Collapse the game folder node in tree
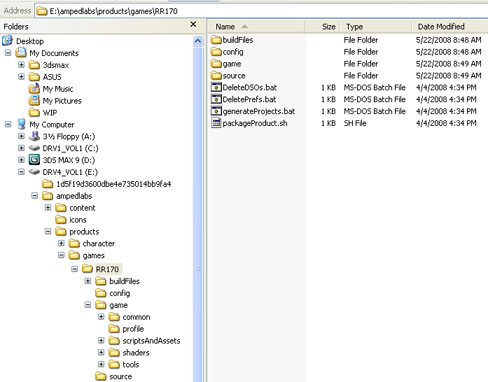 coord(88,305)
